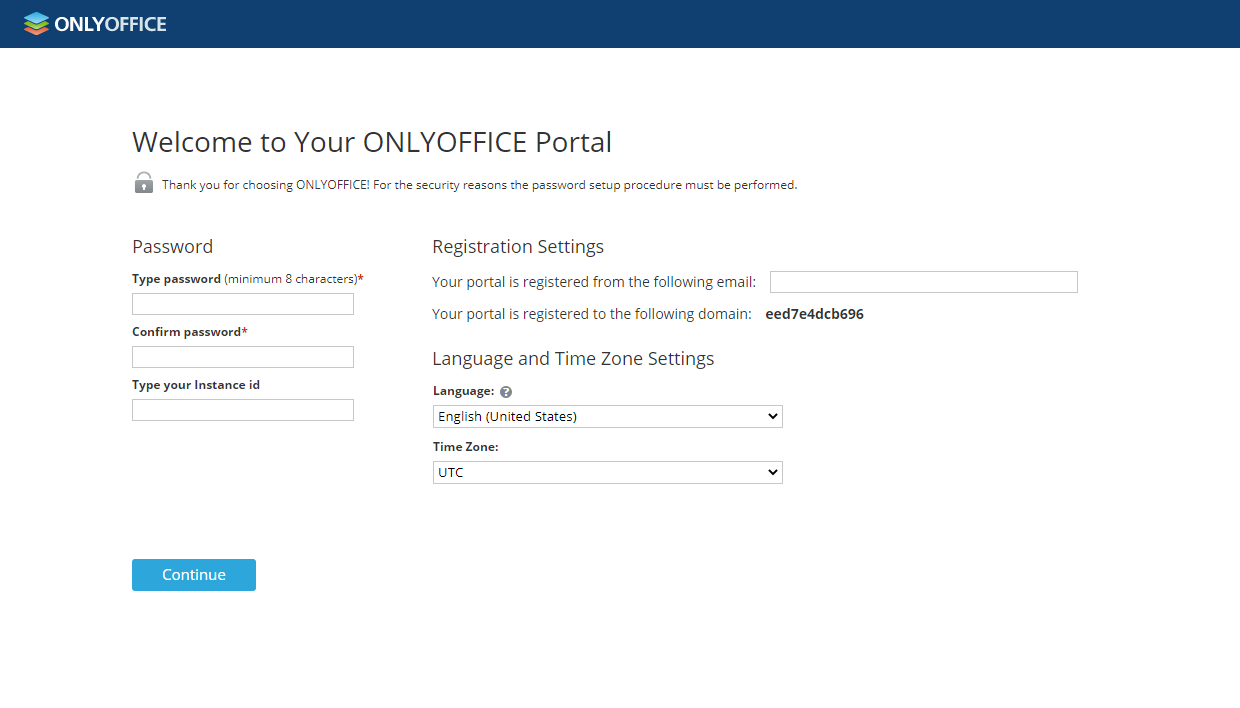Click the registration email input field

click(923, 281)
